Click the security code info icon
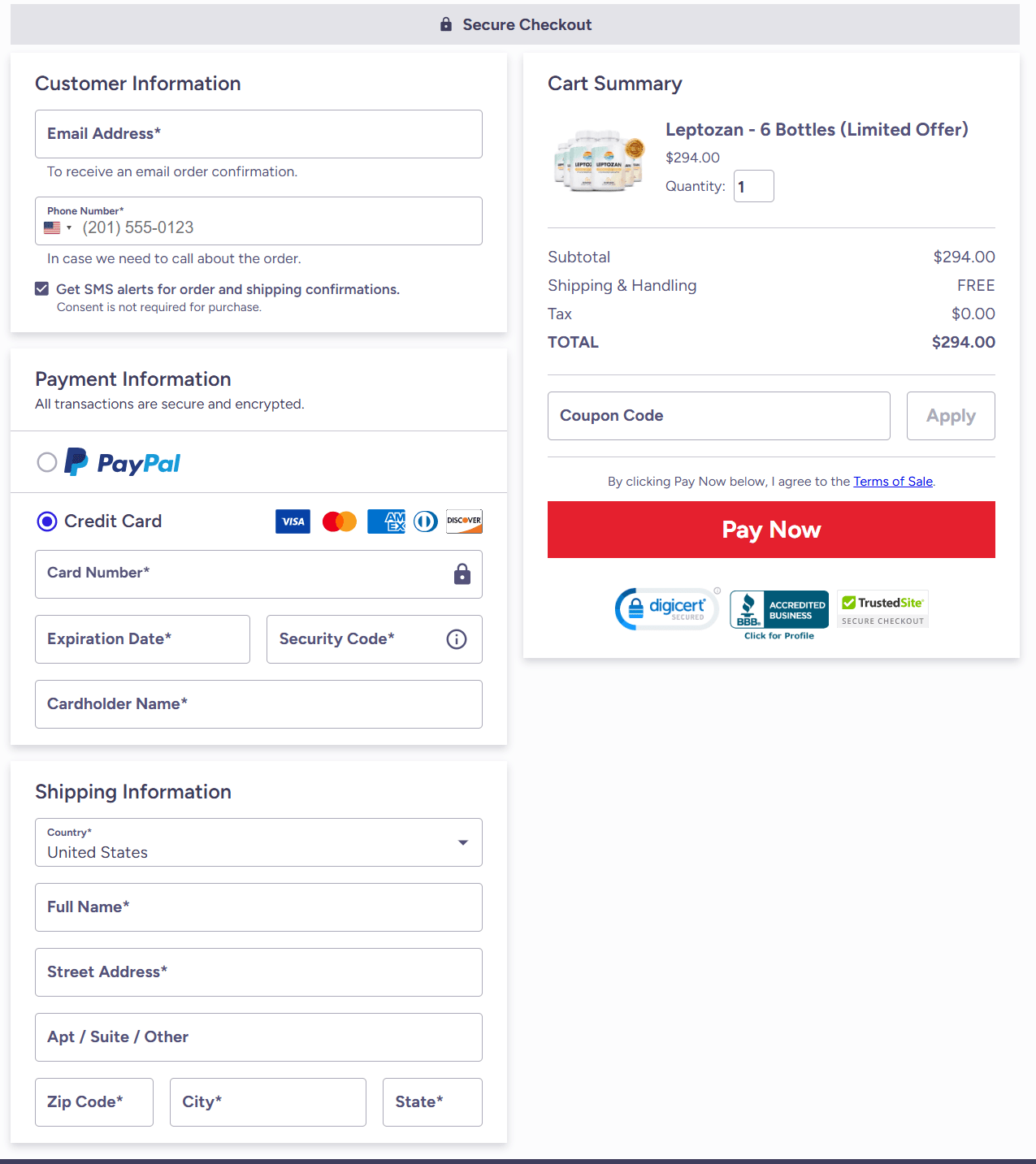The image size is (1036, 1164). tap(457, 639)
